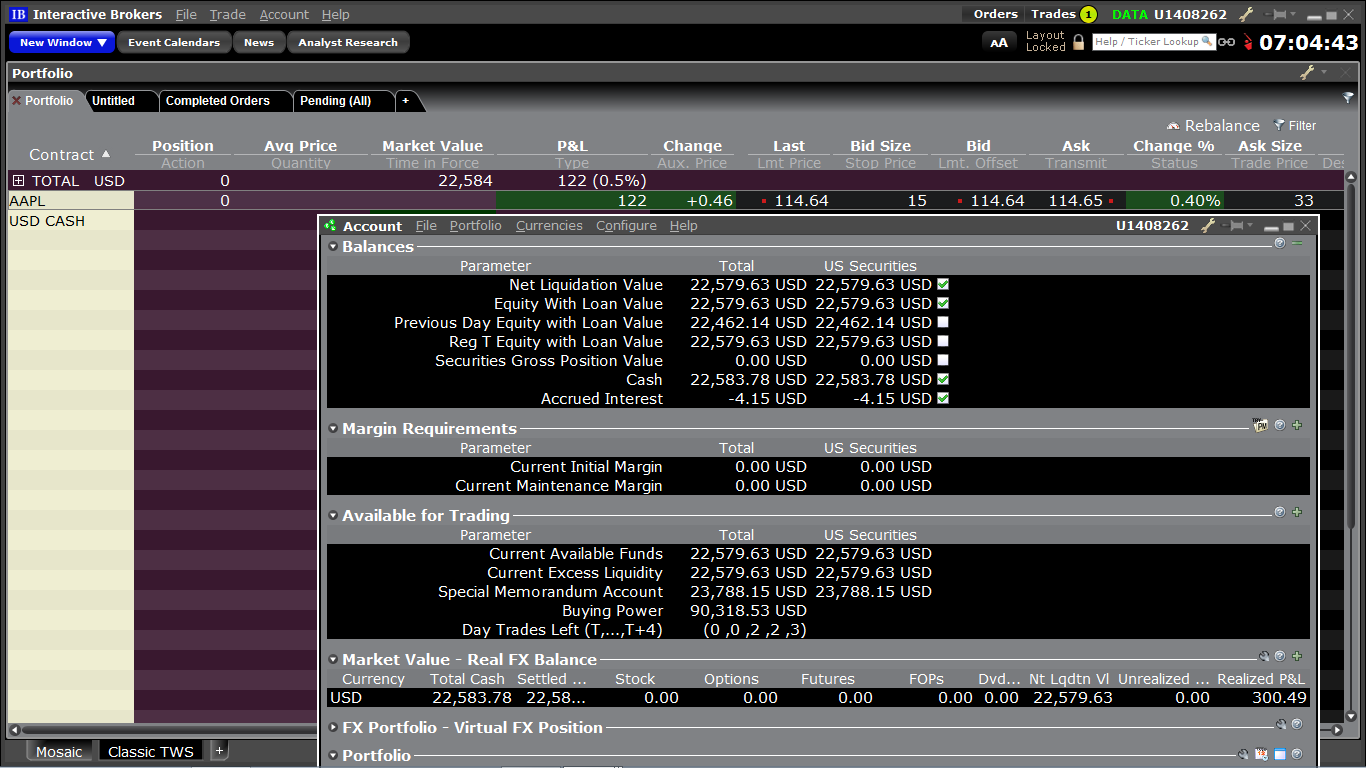Expand the Portfolio section in Account window
Viewport: 1366px width, 768px height.
click(334, 755)
